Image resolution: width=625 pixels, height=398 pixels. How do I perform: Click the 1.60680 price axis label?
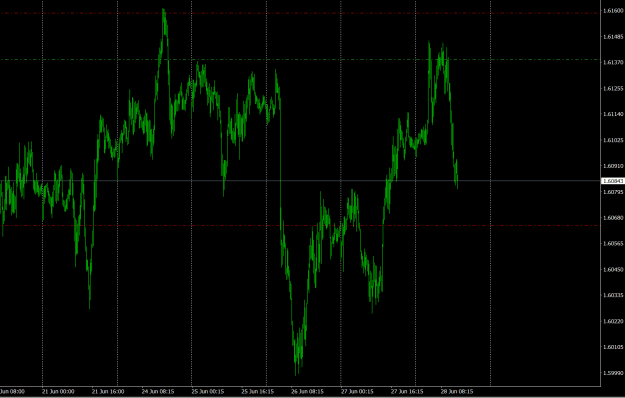point(613,218)
